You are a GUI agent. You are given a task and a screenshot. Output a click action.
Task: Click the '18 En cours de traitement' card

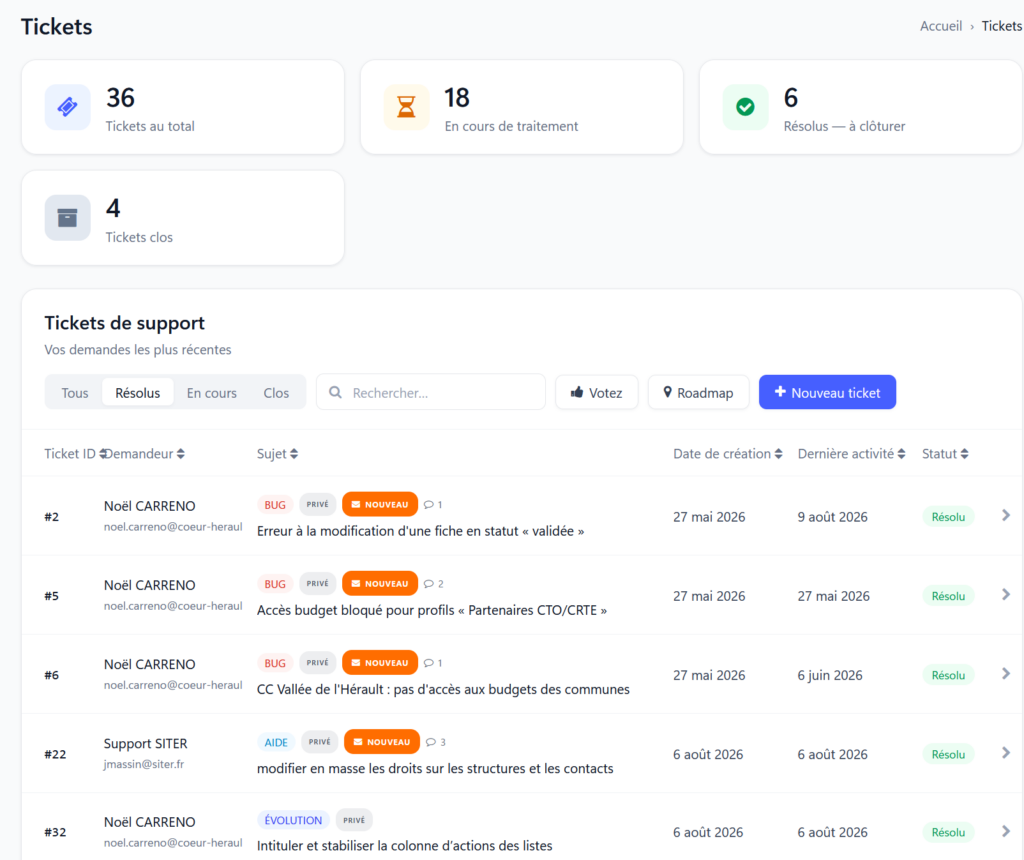[522, 107]
